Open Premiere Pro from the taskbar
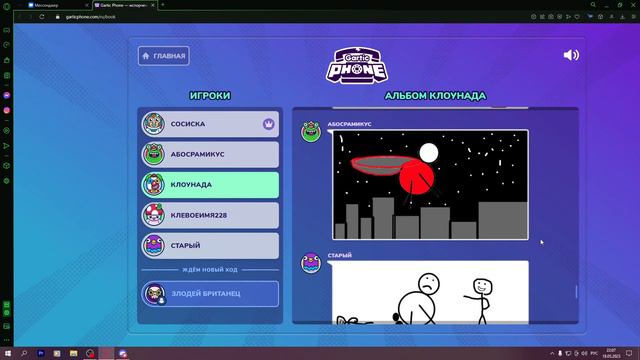Screen dimensions: 640x360 pyautogui.click(x=41, y=353)
